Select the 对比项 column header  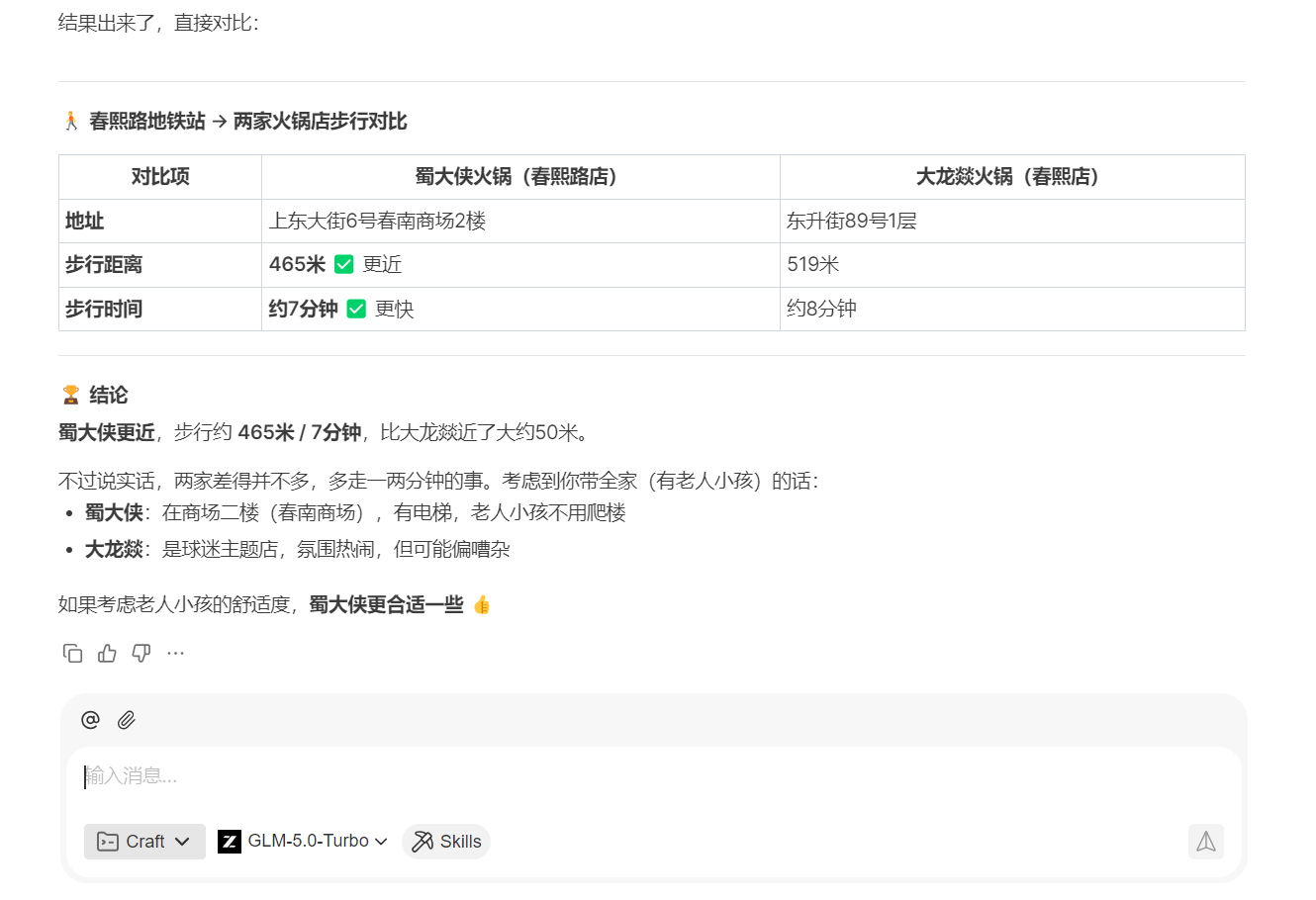pos(160,177)
